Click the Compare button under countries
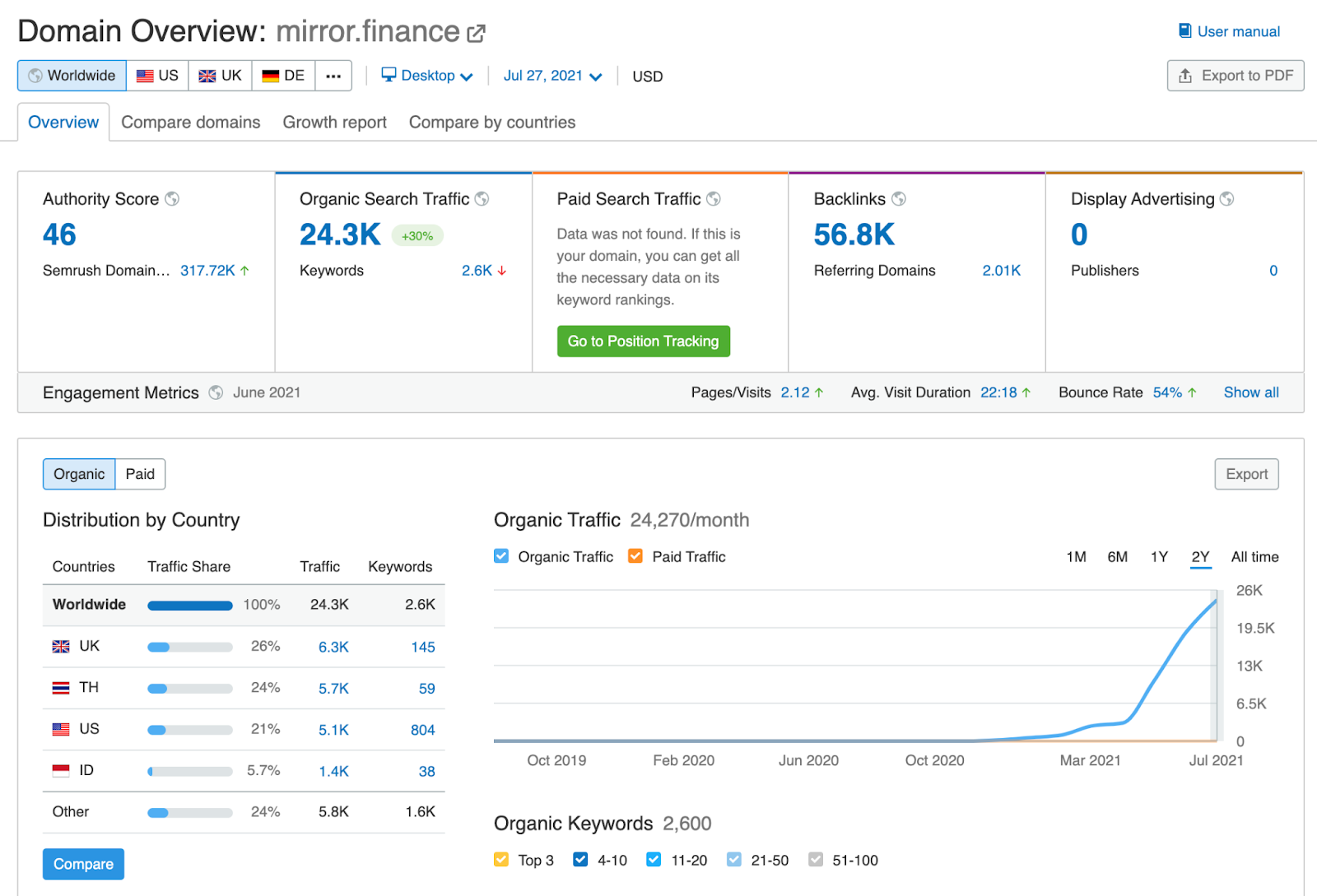The height and width of the screenshot is (896, 1317). 83,864
